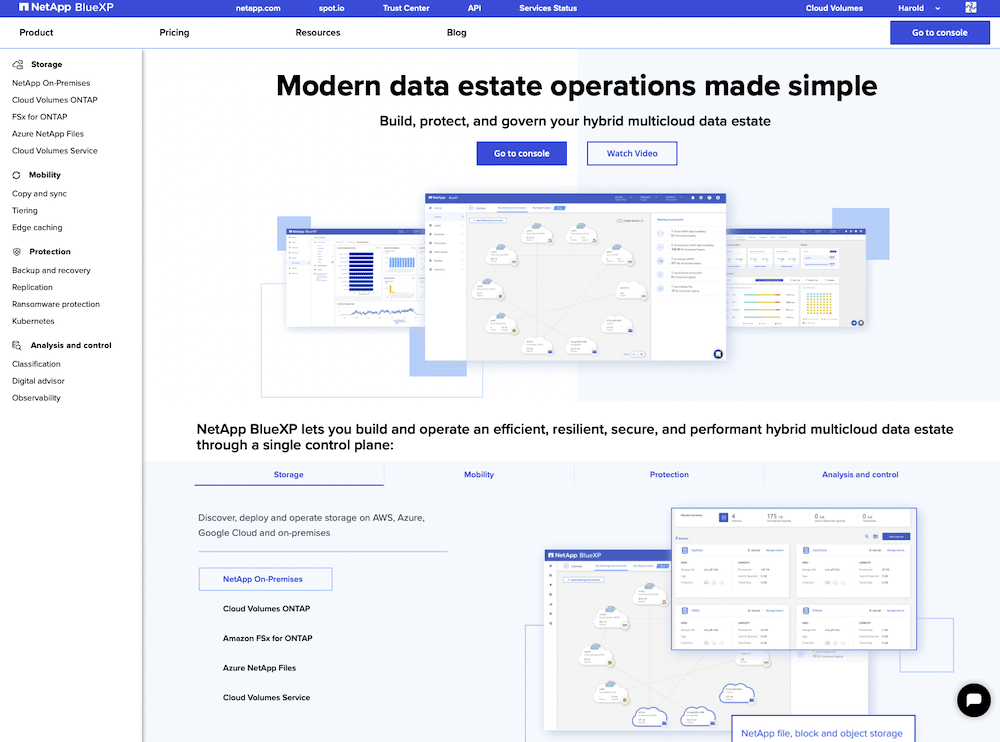Open Digital advisor in sidebar

pyautogui.click(x=38, y=381)
